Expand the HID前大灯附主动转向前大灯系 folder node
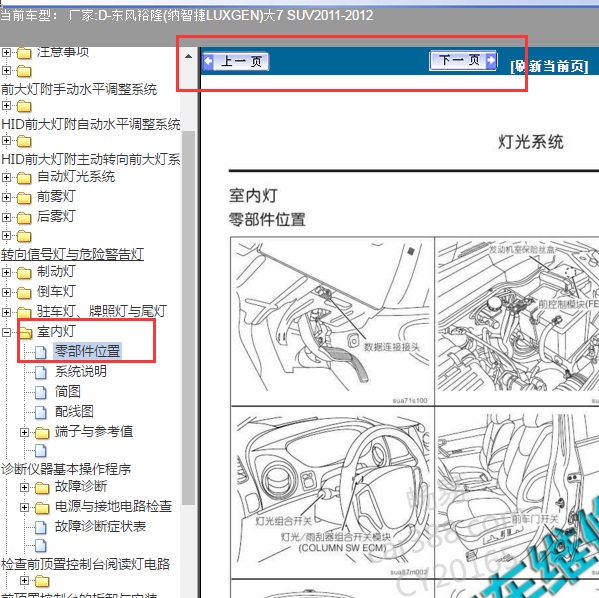Viewport: 599px width, 598px height. pyautogui.click(x=6, y=141)
